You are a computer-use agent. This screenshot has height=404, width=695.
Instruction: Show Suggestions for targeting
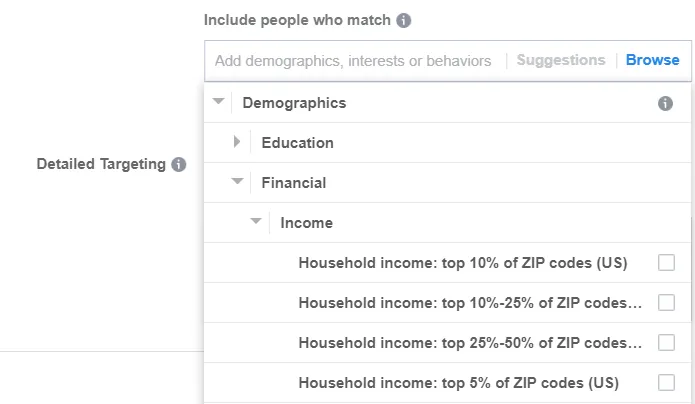point(561,60)
